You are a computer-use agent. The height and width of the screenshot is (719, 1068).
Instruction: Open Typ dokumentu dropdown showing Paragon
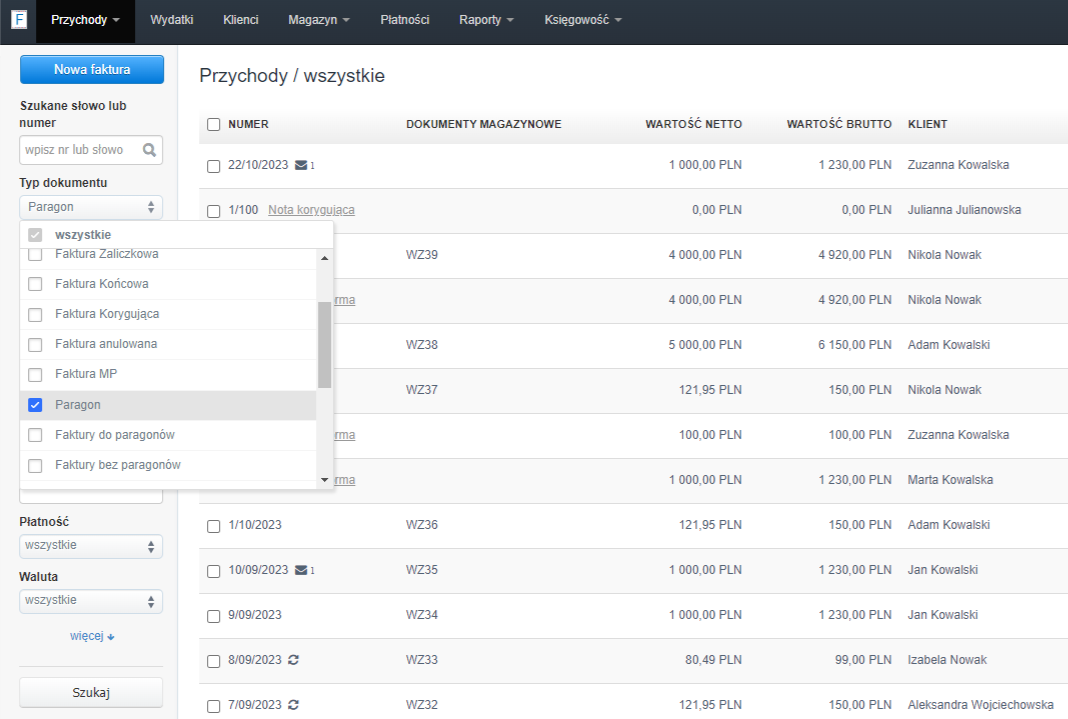(91, 207)
